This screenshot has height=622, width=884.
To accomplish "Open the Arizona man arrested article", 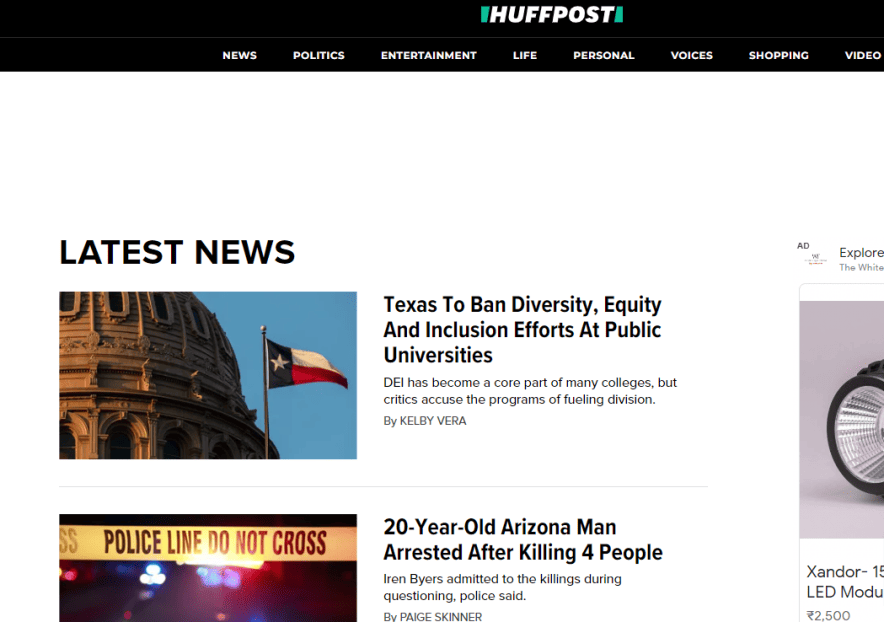I will (523, 539).
